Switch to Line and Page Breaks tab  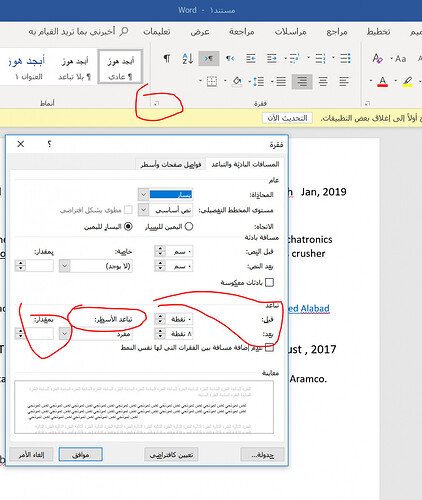coord(171,164)
